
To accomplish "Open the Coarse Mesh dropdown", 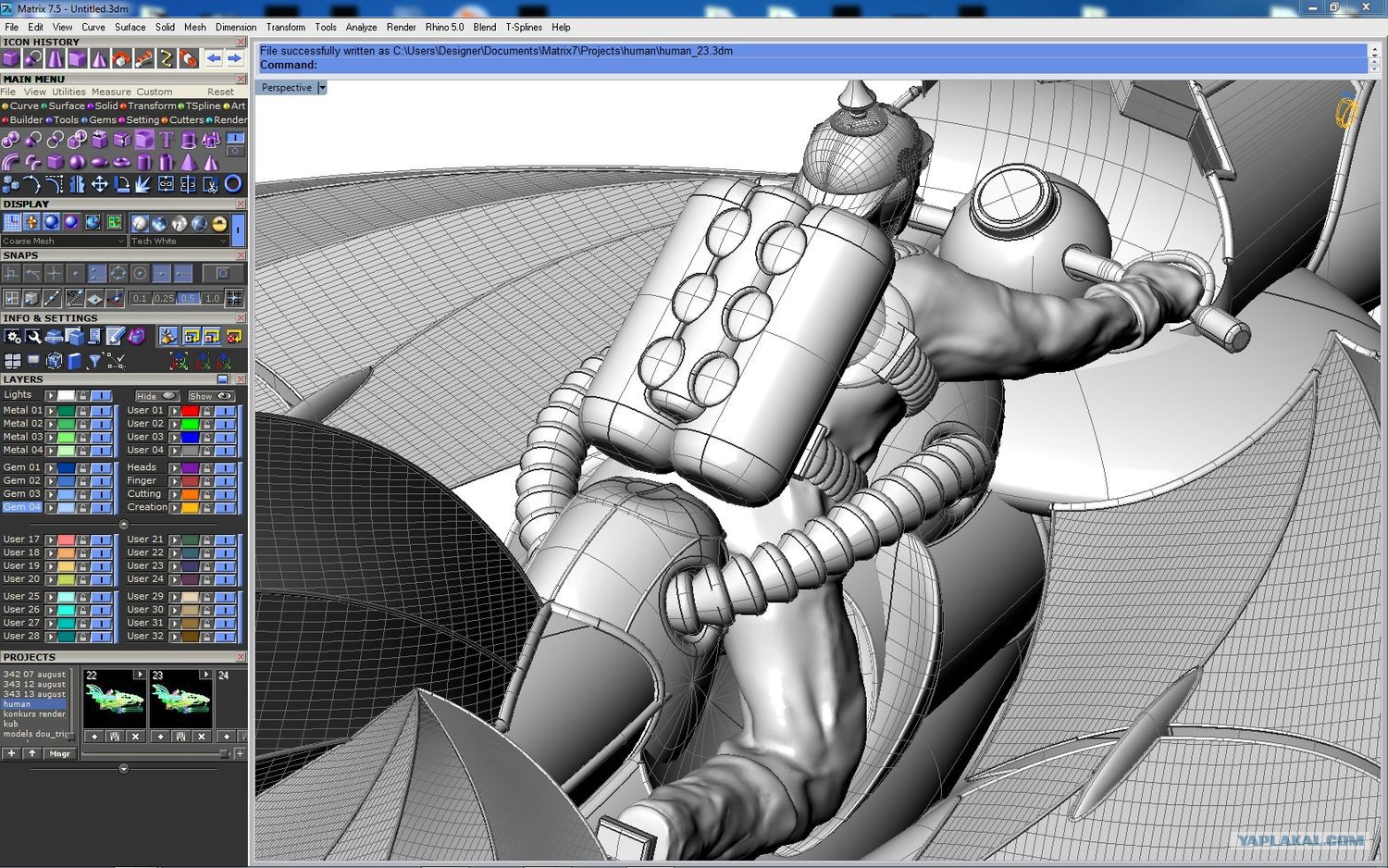I will point(63,241).
